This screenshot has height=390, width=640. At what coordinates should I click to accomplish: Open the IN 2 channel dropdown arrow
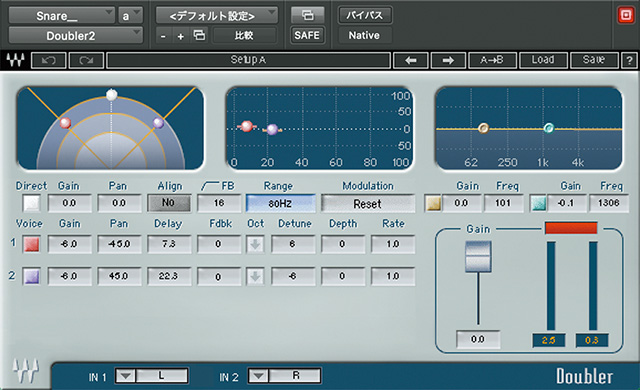pos(258,376)
